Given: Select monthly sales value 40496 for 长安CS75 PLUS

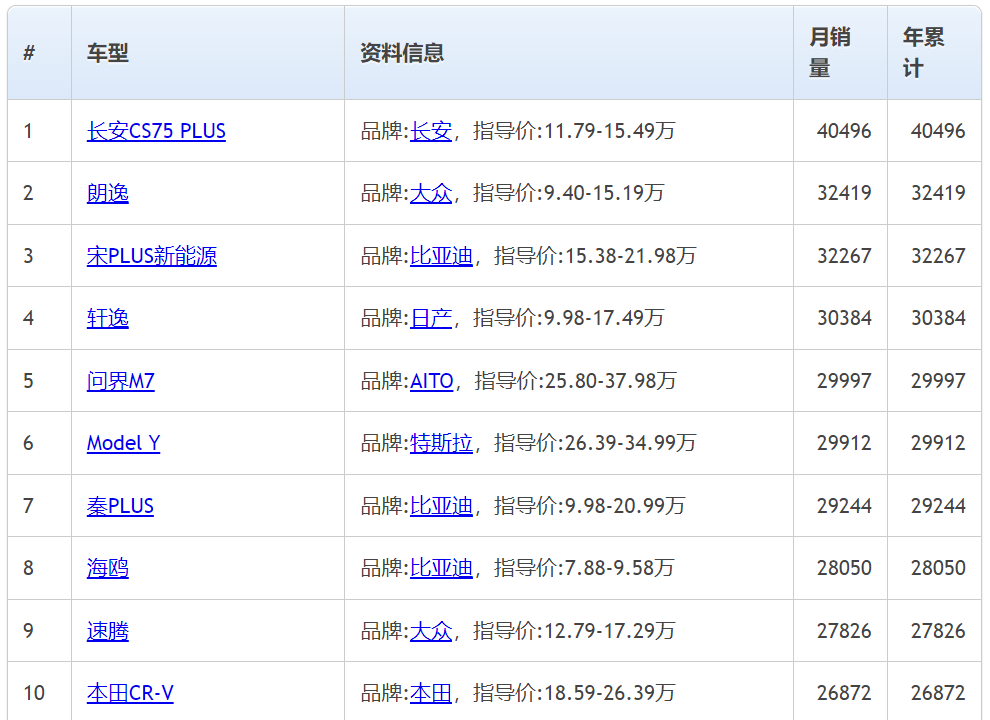Looking at the screenshot, I should click(x=844, y=131).
